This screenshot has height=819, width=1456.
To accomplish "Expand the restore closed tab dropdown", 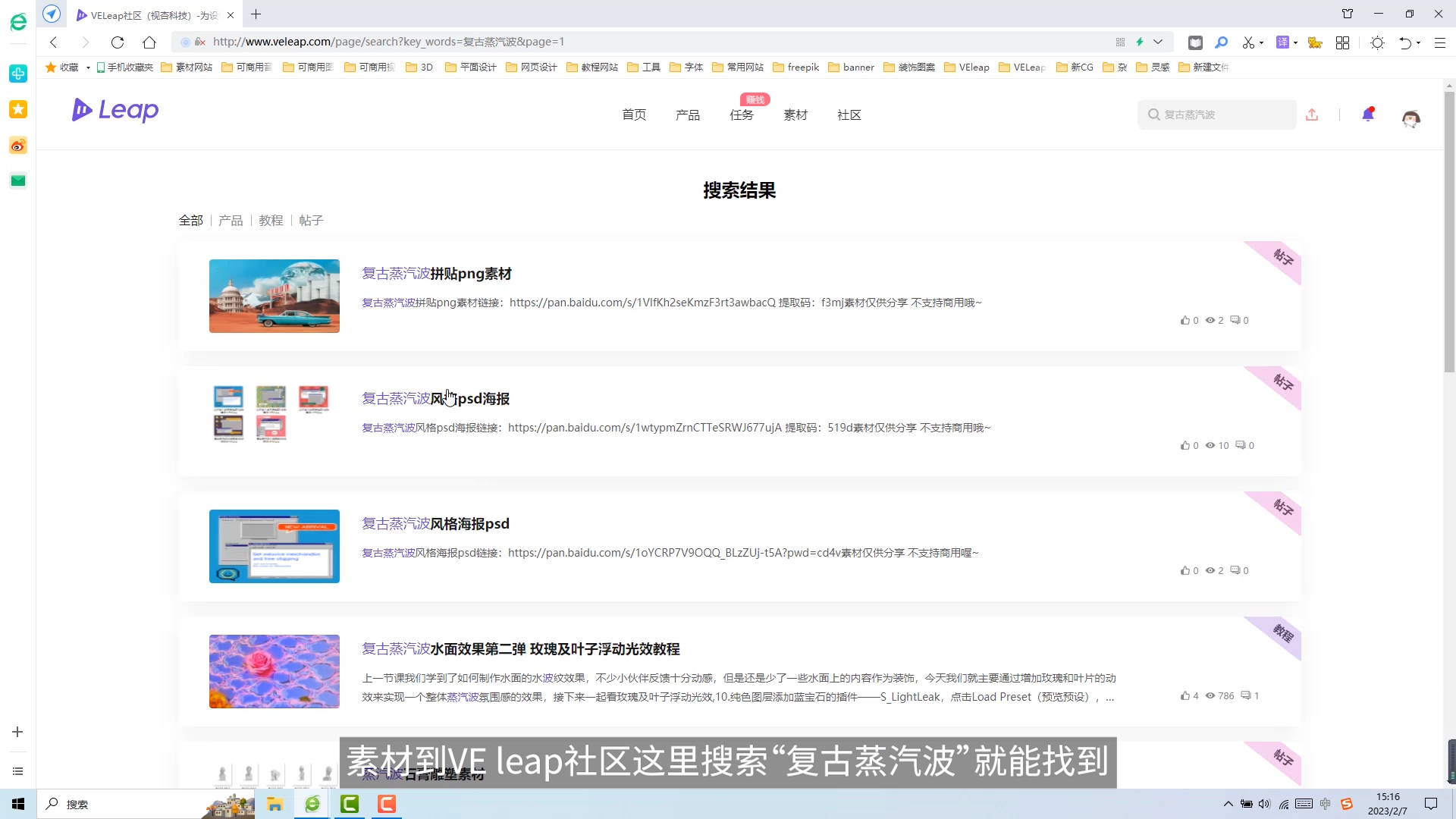I will 1418,43.
